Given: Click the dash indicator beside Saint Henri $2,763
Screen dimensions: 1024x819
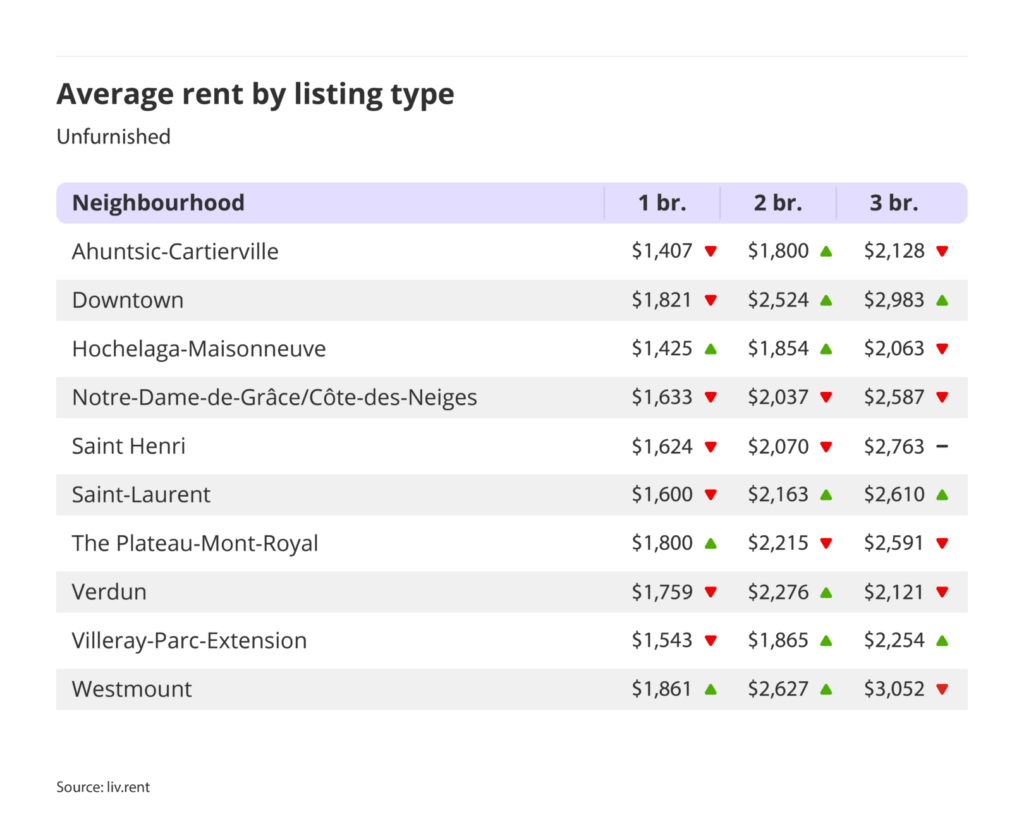Looking at the screenshot, I should pos(942,446).
